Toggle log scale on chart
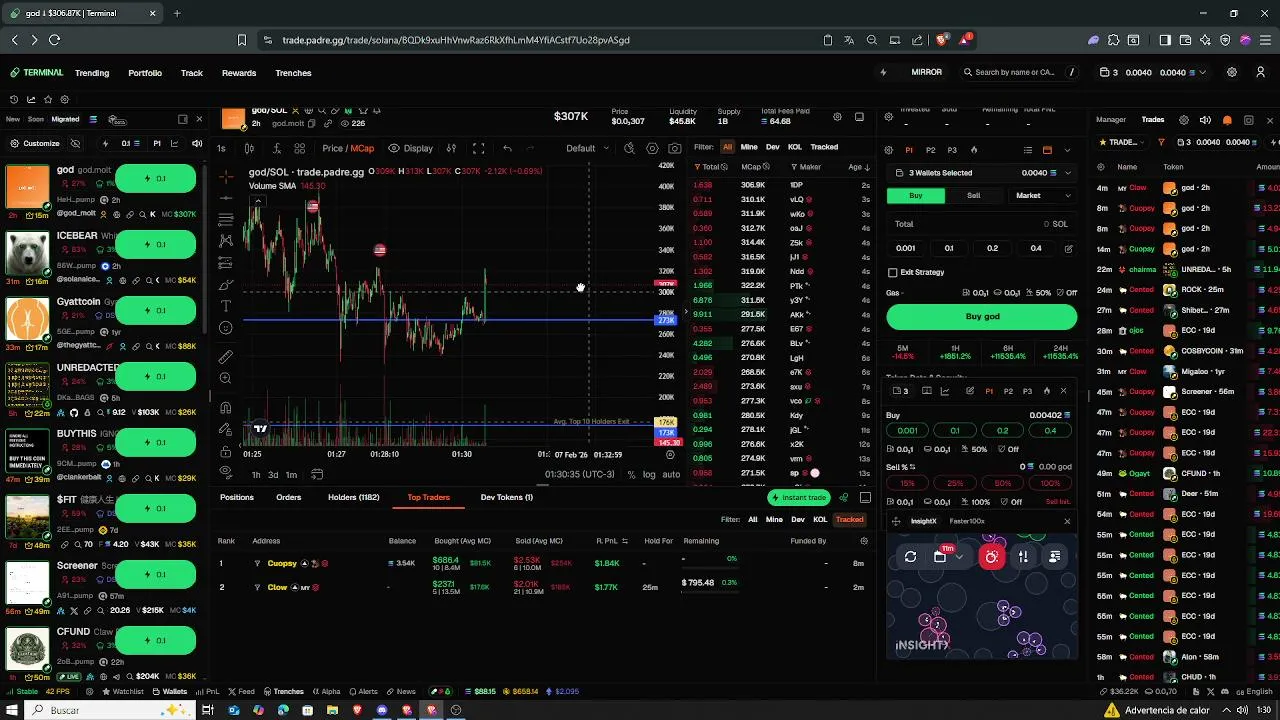Viewport: 1280px width, 720px height. pyautogui.click(x=649, y=474)
